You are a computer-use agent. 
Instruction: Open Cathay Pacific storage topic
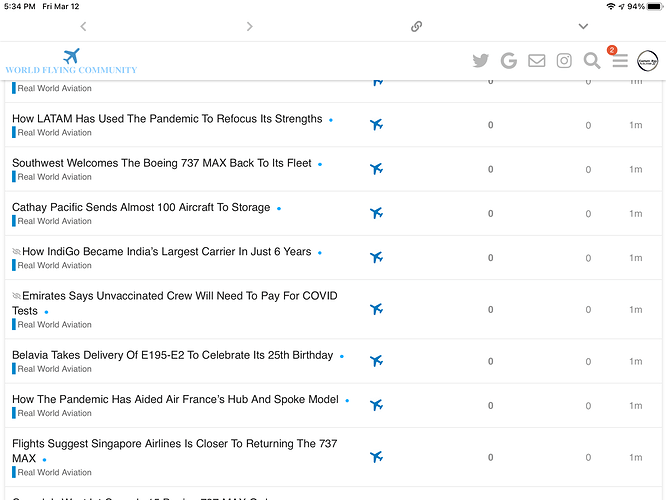click(x=141, y=207)
